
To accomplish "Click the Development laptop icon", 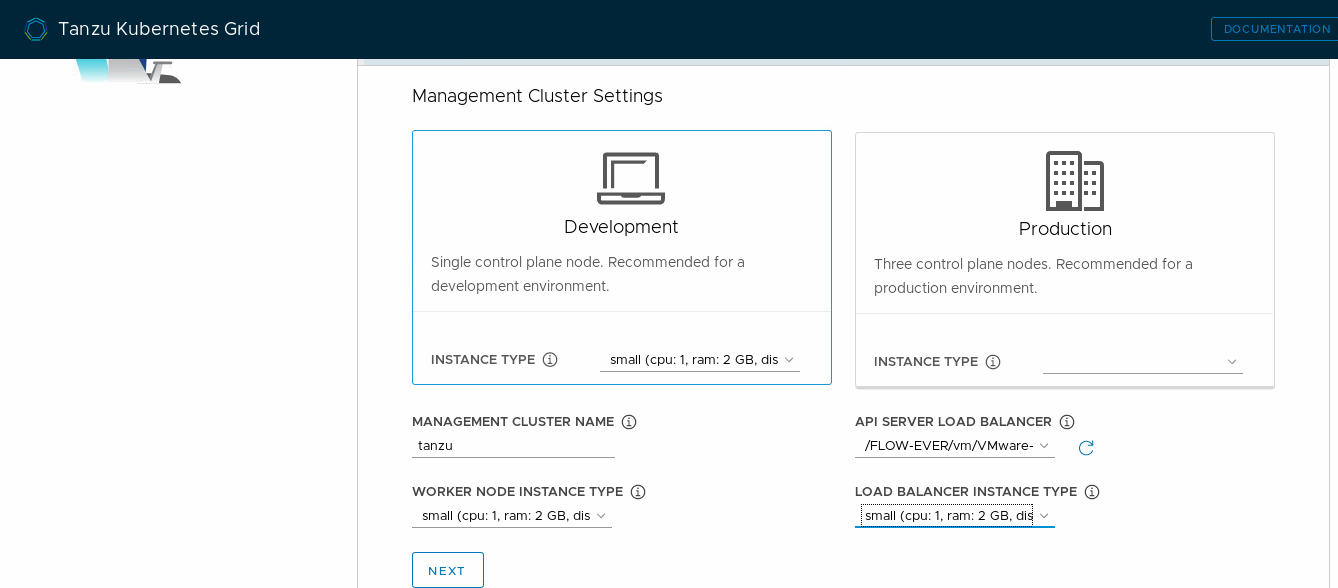I will (630, 178).
